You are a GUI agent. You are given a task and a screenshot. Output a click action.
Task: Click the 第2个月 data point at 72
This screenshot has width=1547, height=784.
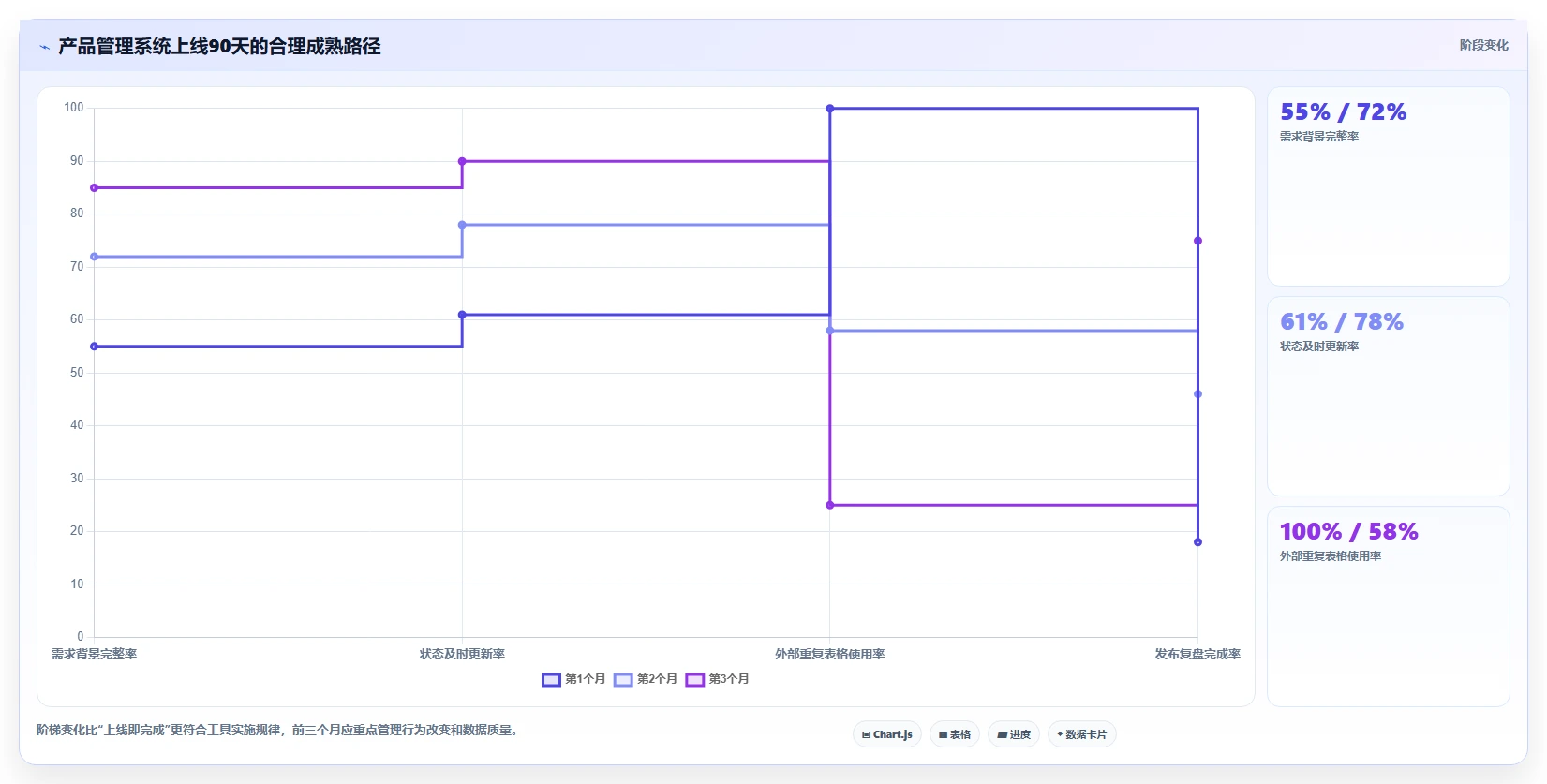point(94,257)
